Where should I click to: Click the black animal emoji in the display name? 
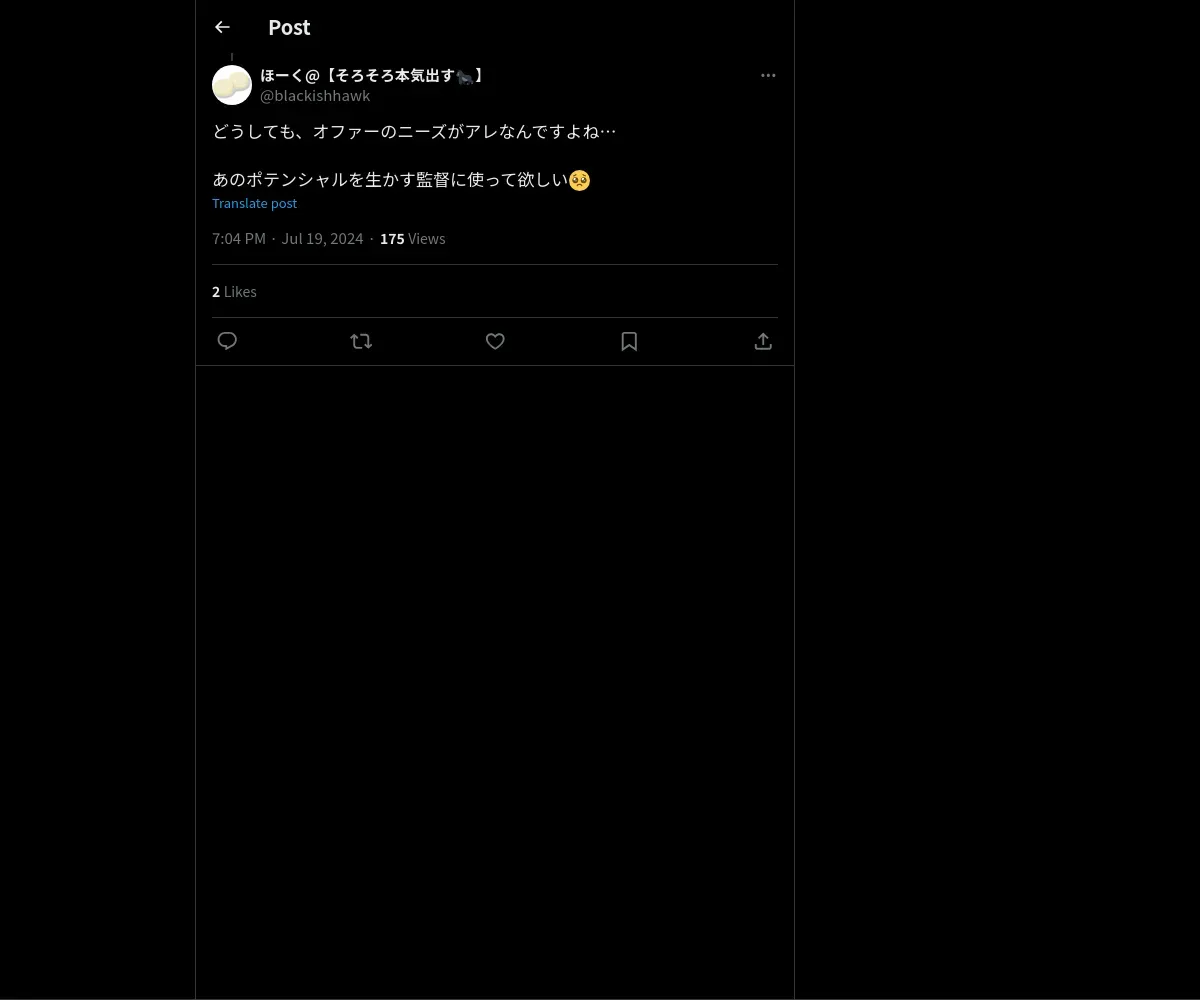(465, 76)
